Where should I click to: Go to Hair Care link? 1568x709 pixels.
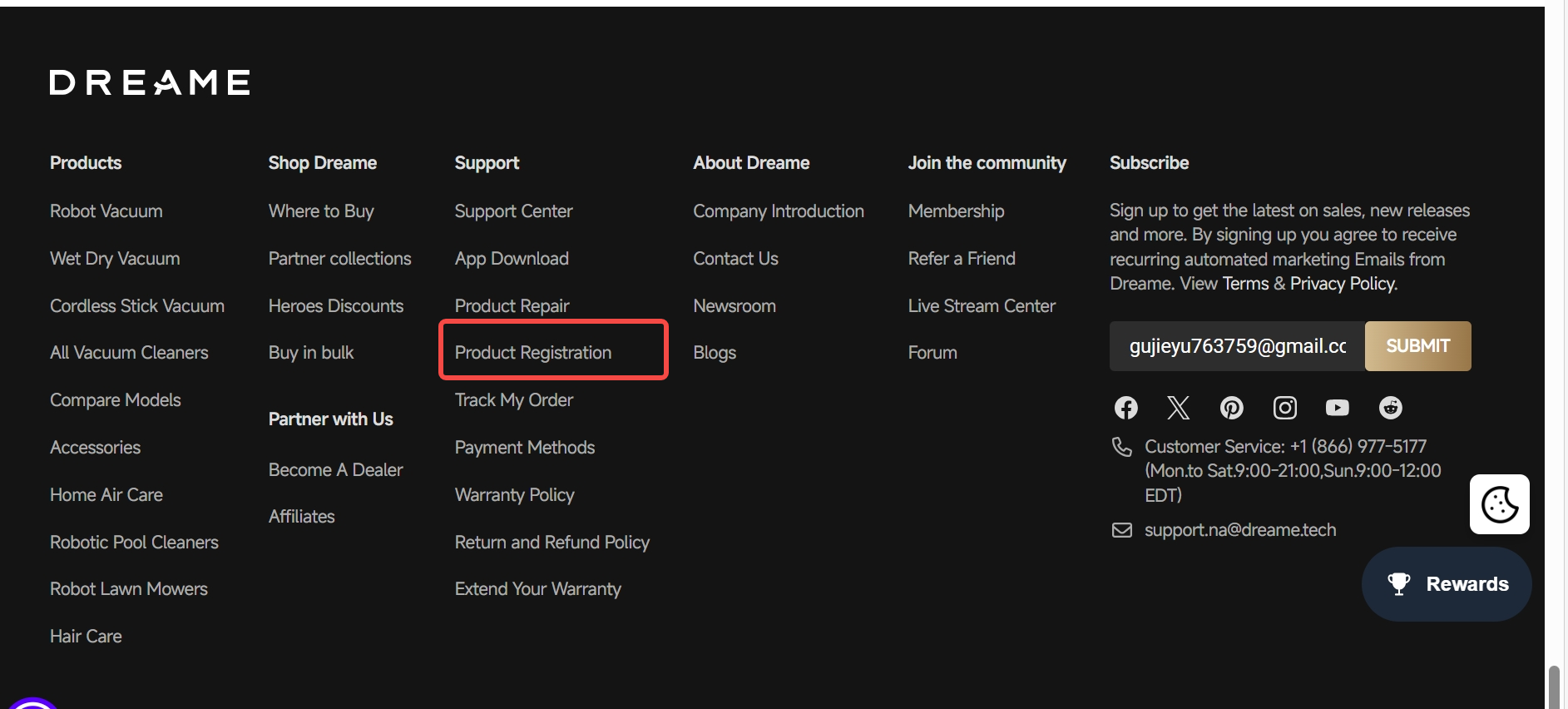[x=86, y=637]
